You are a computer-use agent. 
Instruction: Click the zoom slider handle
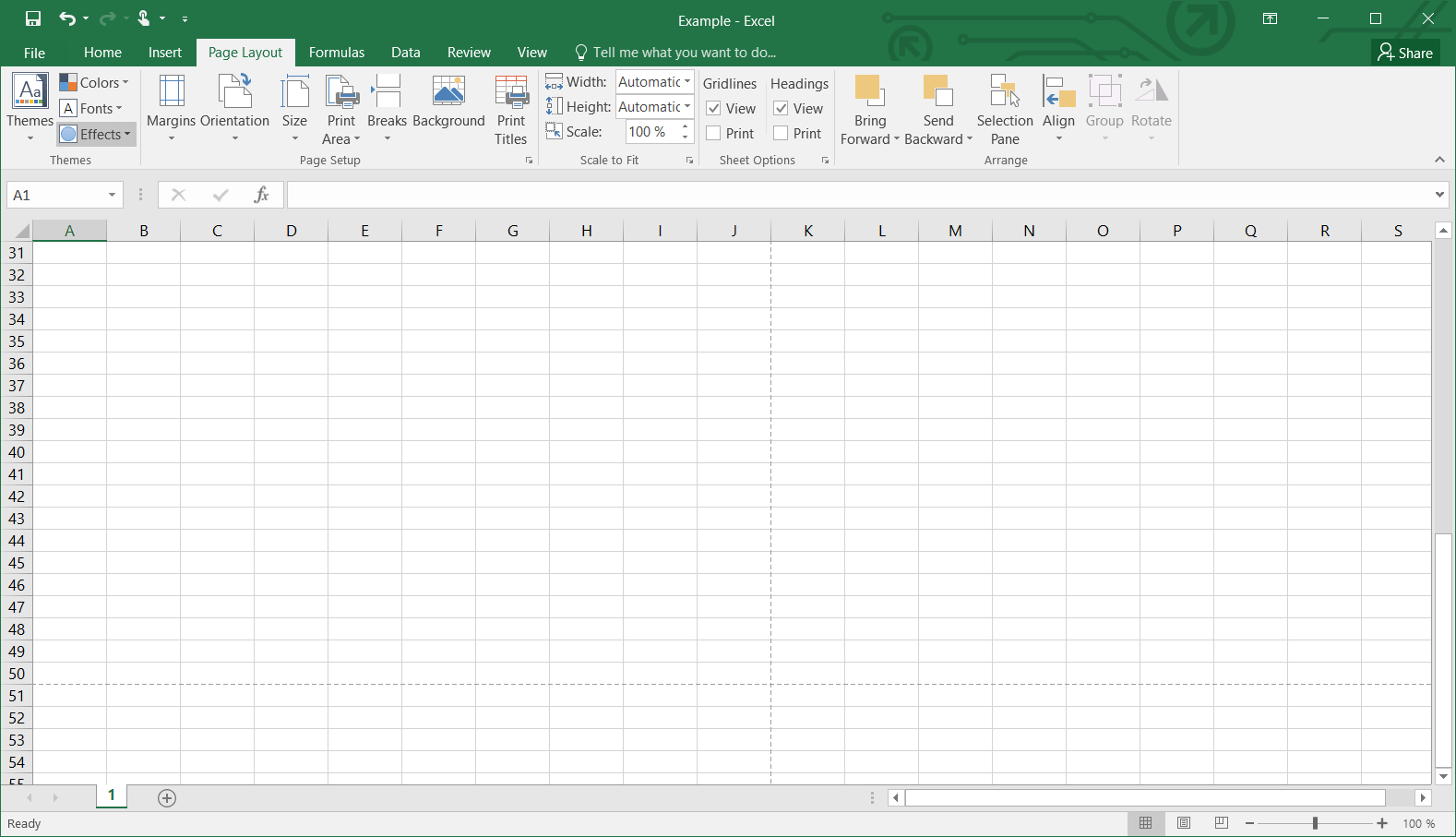point(1315,823)
